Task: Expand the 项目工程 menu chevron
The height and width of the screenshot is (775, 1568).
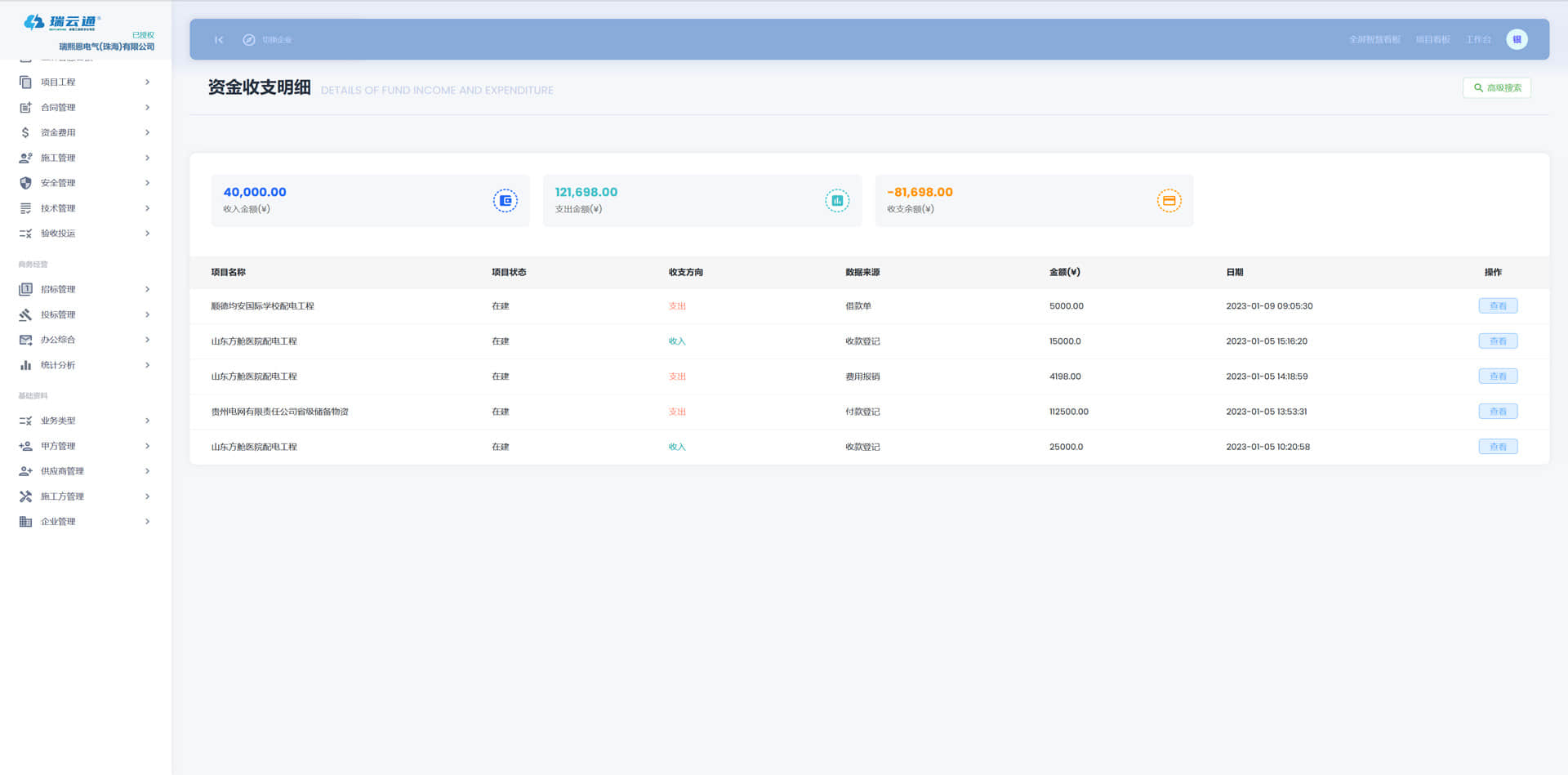Action: click(147, 82)
